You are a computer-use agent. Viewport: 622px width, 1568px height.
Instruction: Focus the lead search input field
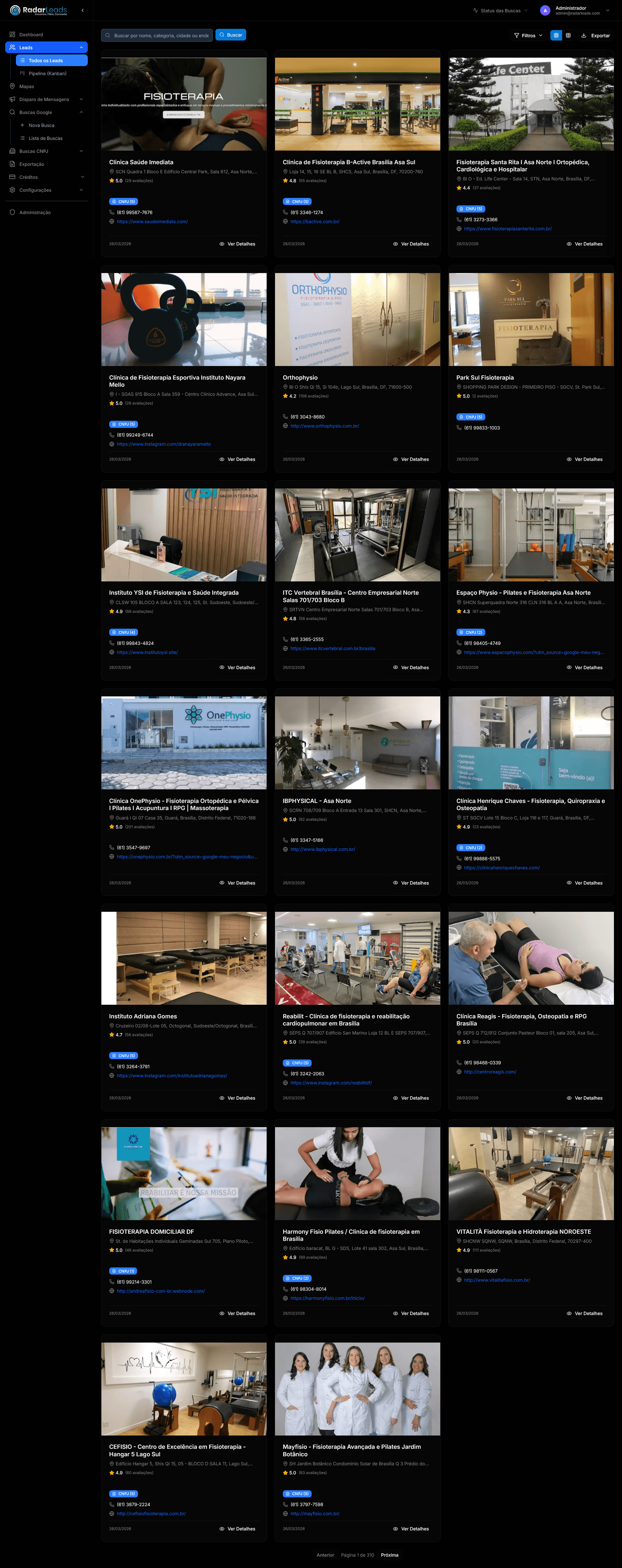pos(157,35)
